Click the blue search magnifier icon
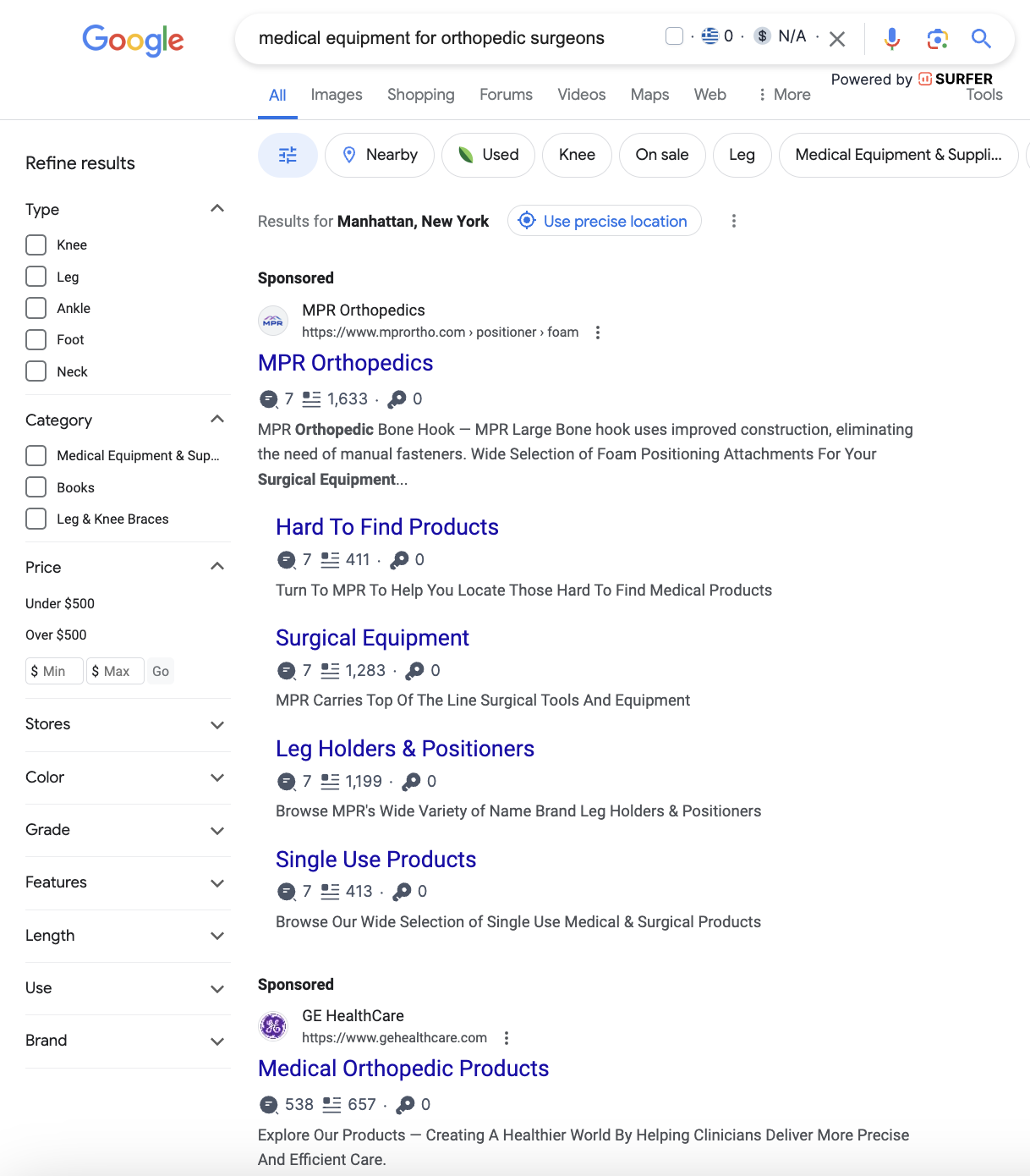 click(981, 38)
